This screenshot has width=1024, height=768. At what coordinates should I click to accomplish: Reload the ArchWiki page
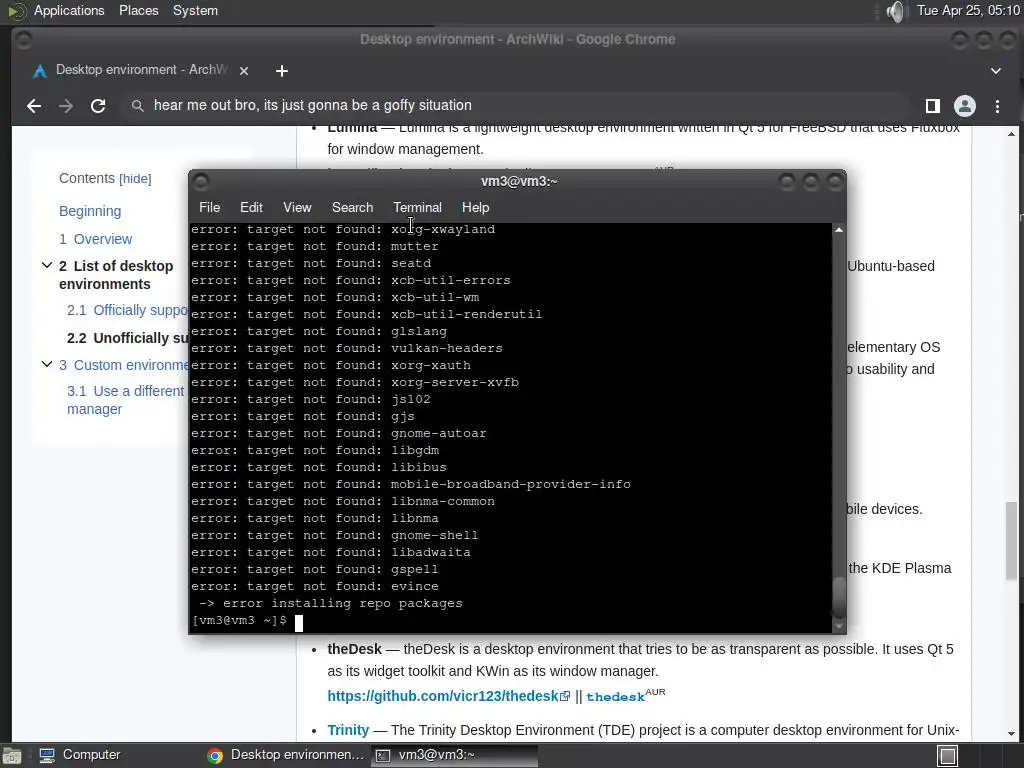point(98,106)
